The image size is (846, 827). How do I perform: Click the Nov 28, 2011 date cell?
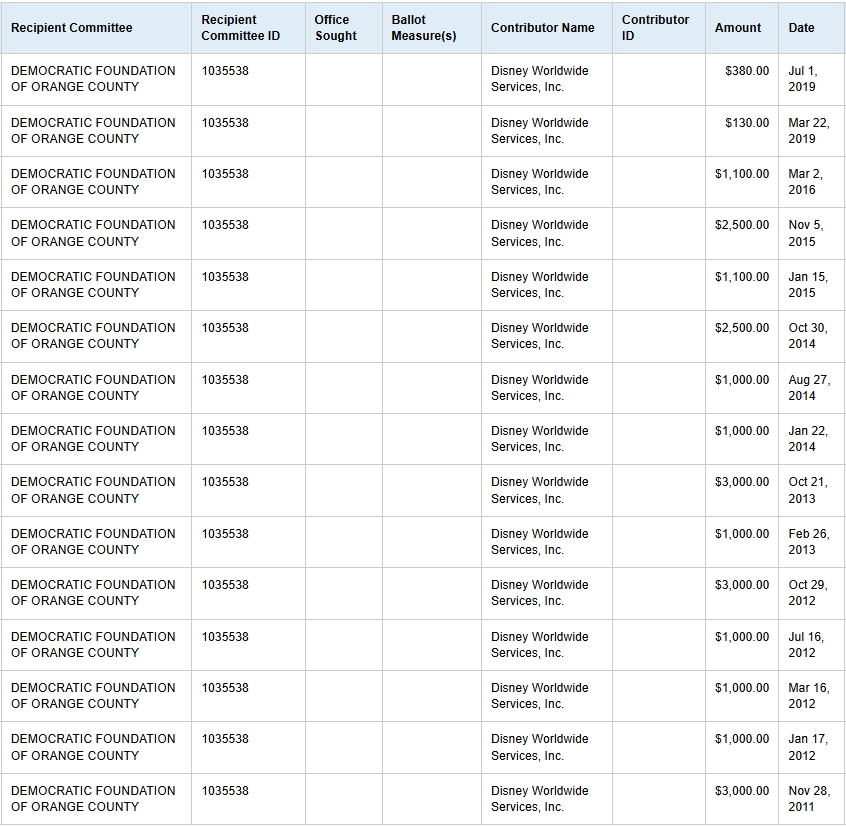pyautogui.click(x=808, y=799)
